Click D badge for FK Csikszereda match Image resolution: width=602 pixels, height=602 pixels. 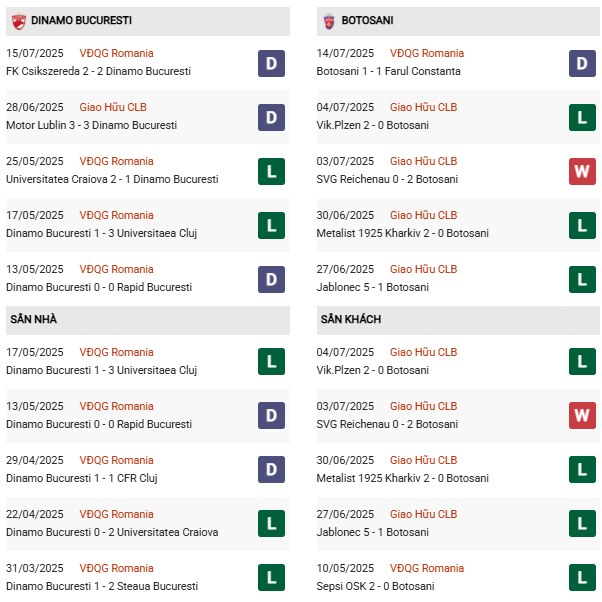click(x=271, y=63)
